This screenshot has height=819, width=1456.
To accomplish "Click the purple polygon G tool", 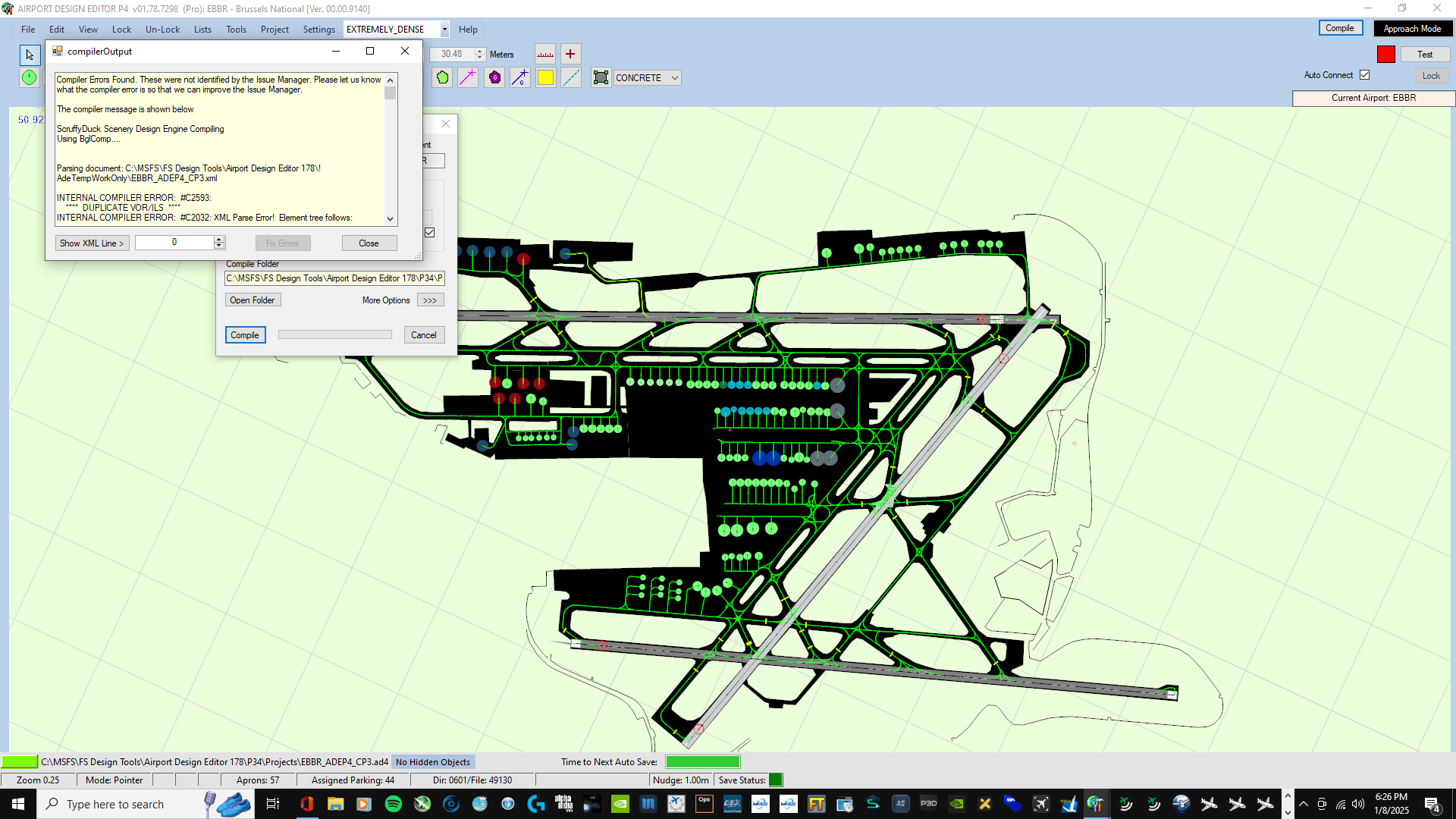I will coord(494,77).
